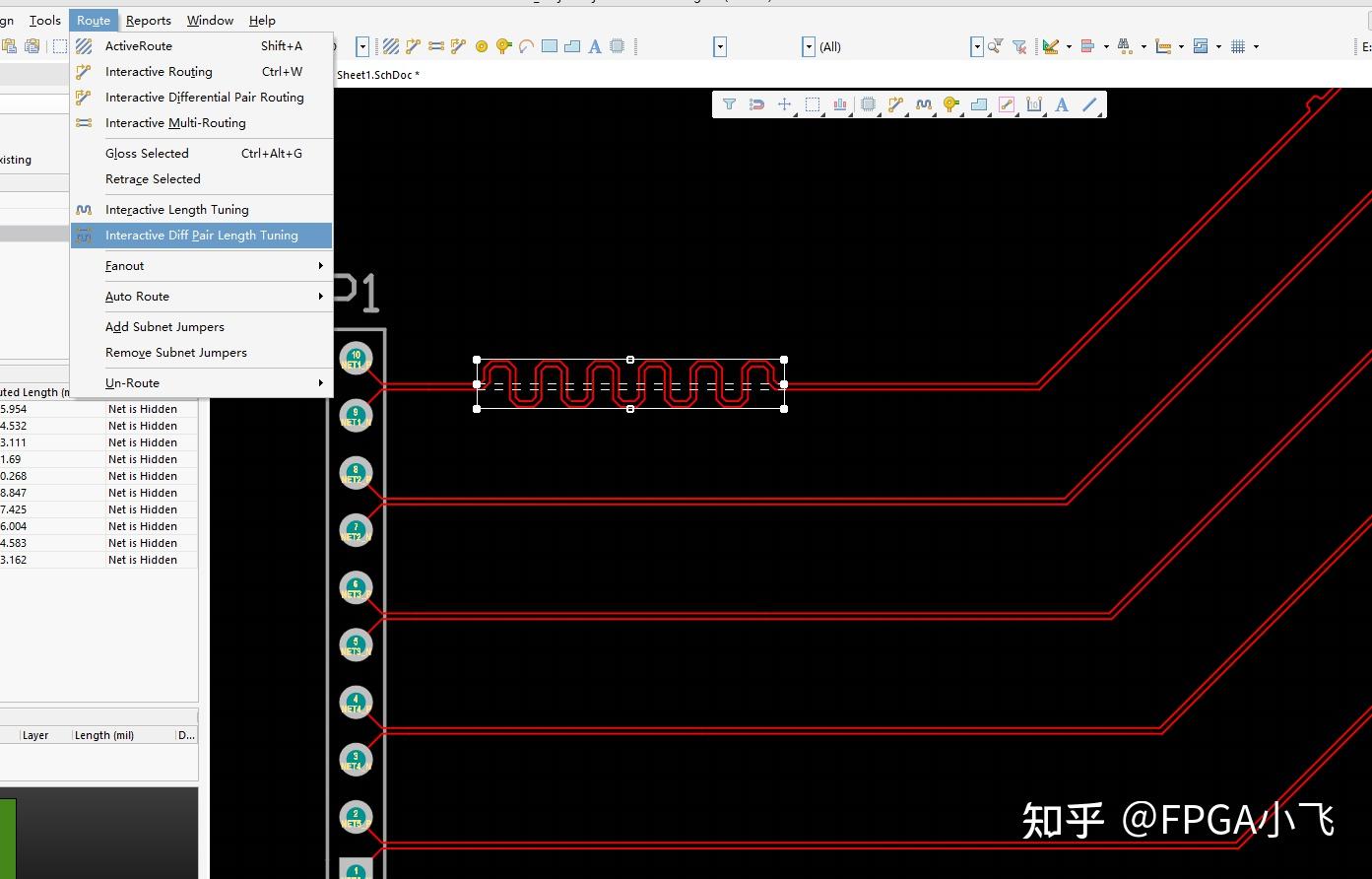Open the Place Via tool

pos(481,46)
